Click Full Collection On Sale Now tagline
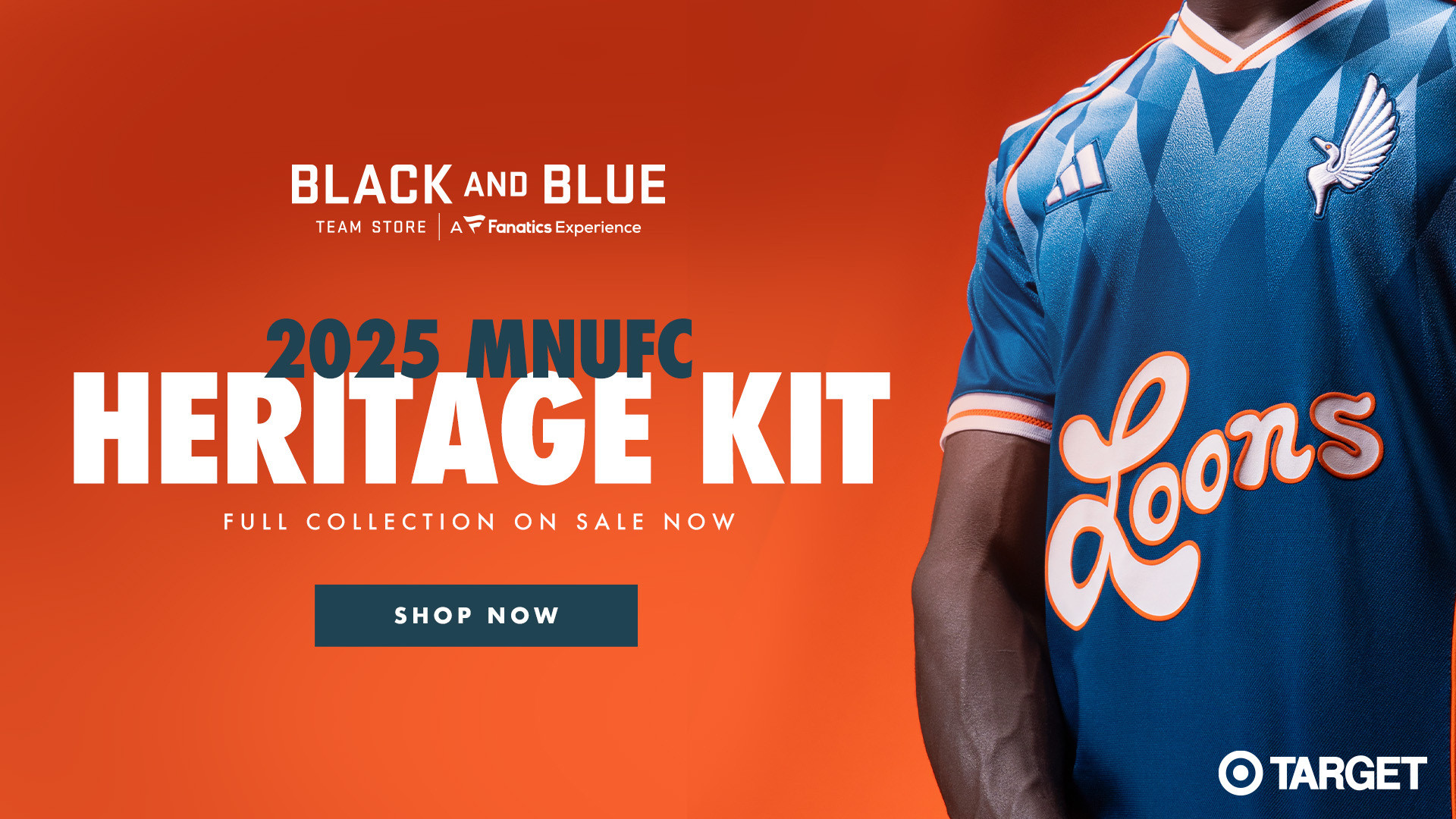The width and height of the screenshot is (1456, 819). tap(479, 522)
